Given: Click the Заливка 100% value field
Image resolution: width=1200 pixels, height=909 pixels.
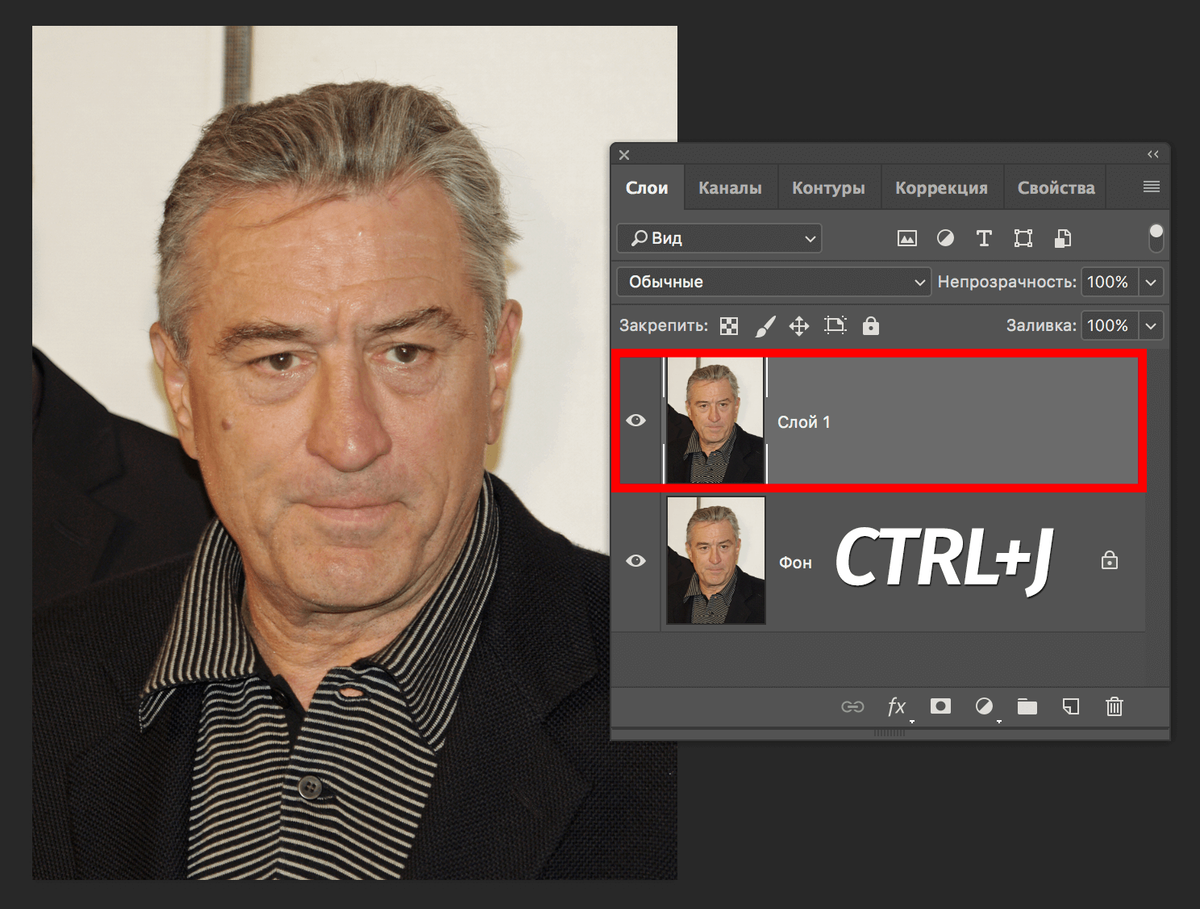Looking at the screenshot, I should click(1109, 326).
